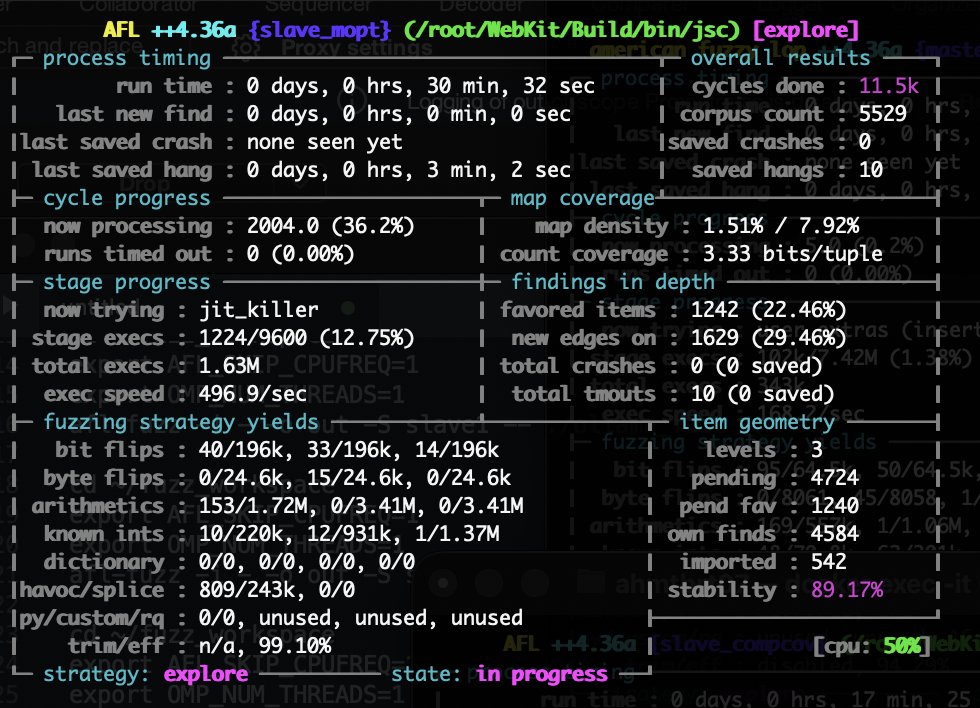This screenshot has width=980, height=708.
Task: Click the 'process timing' section header
Action: click(127, 57)
